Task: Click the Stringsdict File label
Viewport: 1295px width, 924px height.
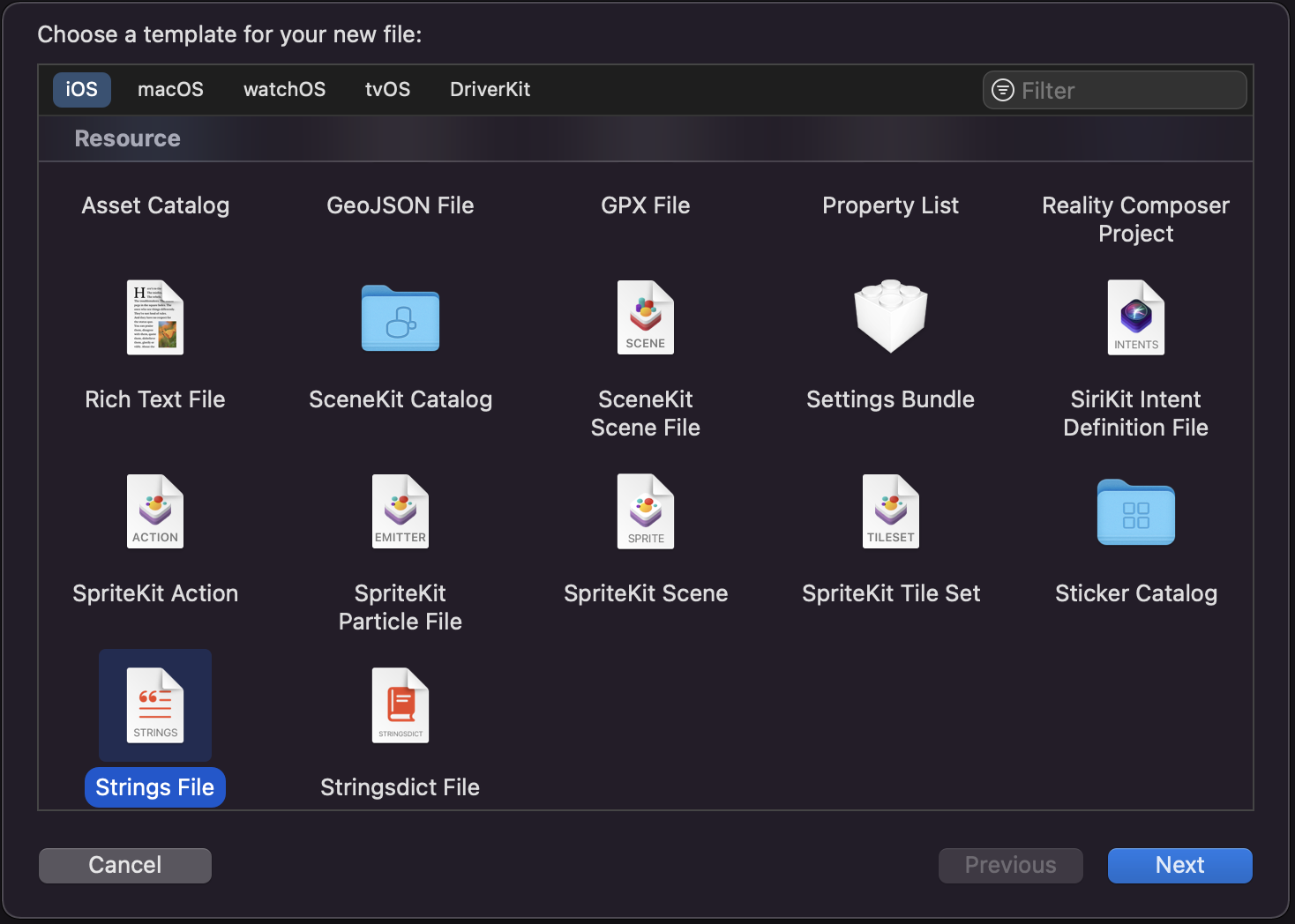Action: [400, 787]
